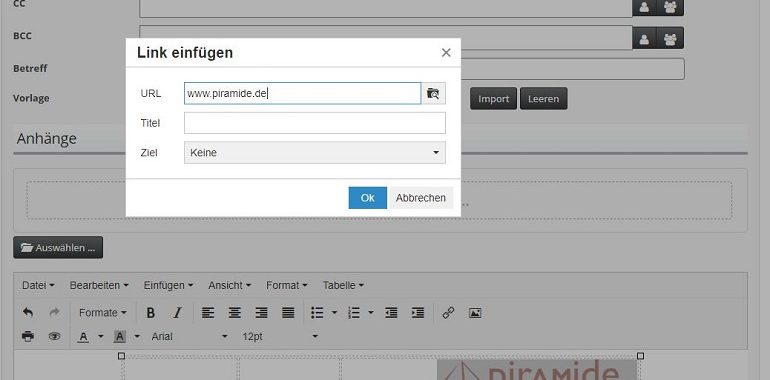This screenshot has height=380, width=770.
Task: Click the Betreff subject field
Action: click(x=412, y=69)
